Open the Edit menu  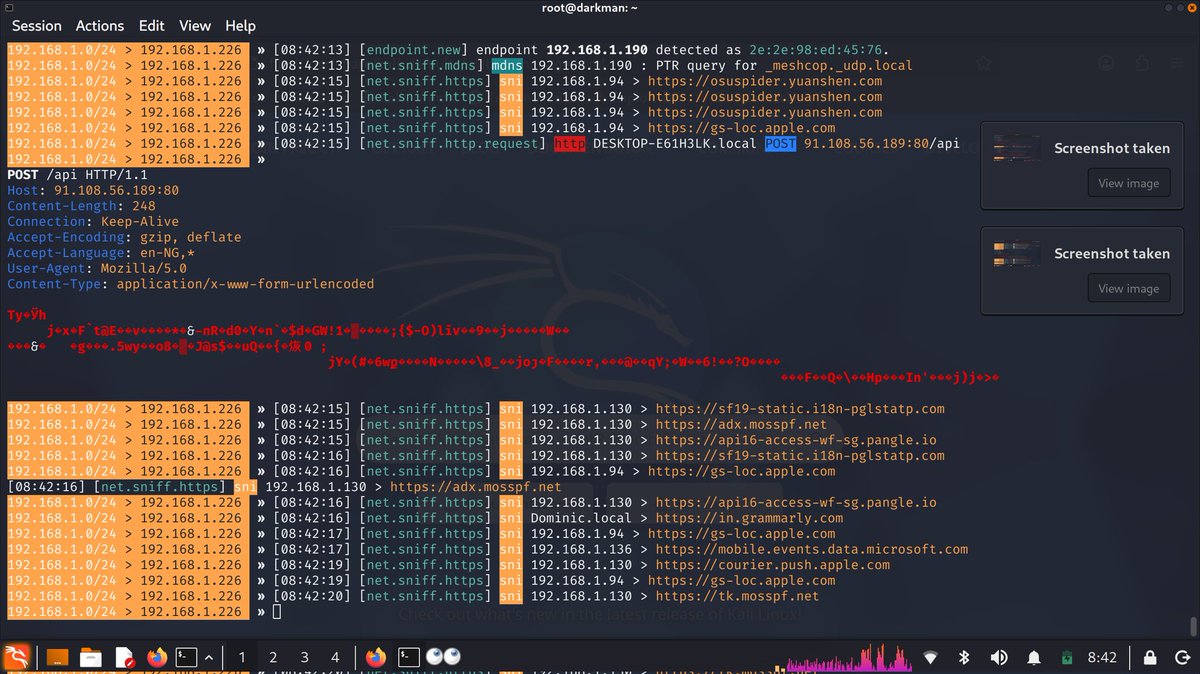pyautogui.click(x=152, y=25)
